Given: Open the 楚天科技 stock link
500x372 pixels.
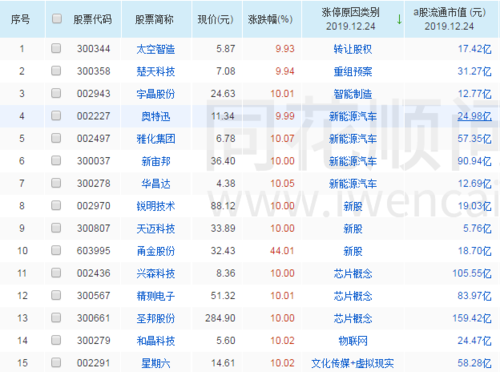Looking at the screenshot, I should pyautogui.click(x=156, y=72).
